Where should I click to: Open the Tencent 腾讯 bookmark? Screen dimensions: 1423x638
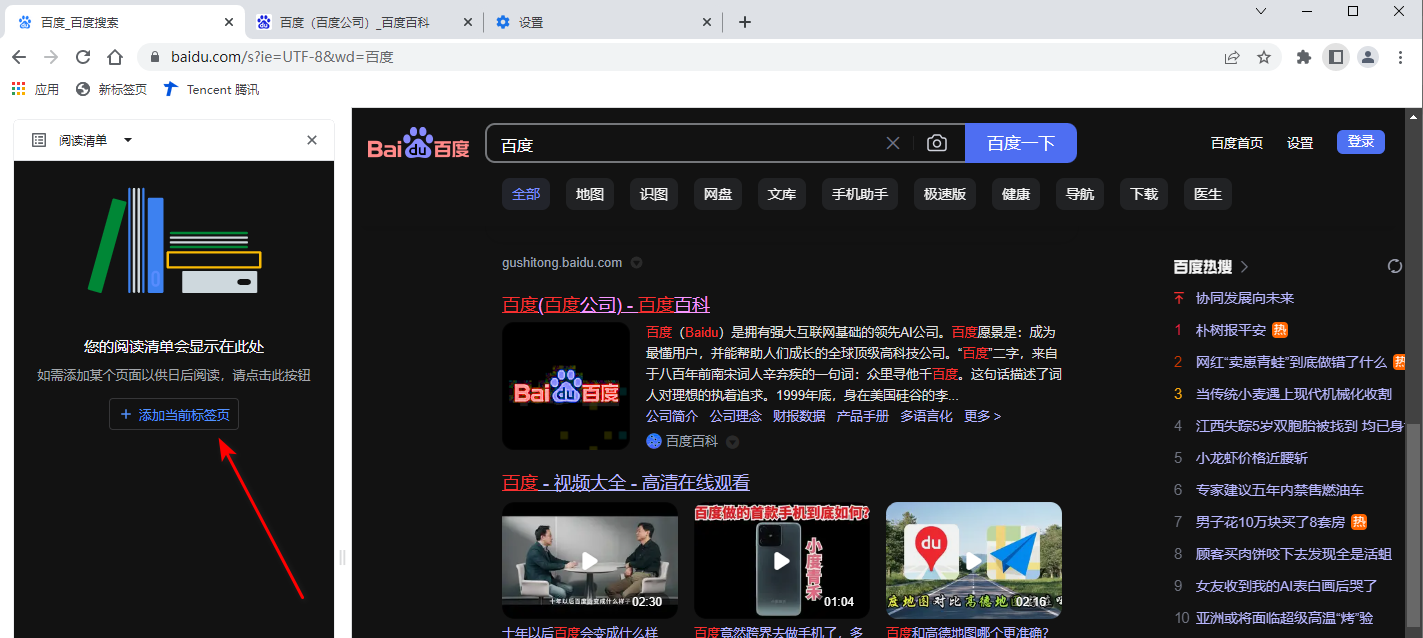211,89
